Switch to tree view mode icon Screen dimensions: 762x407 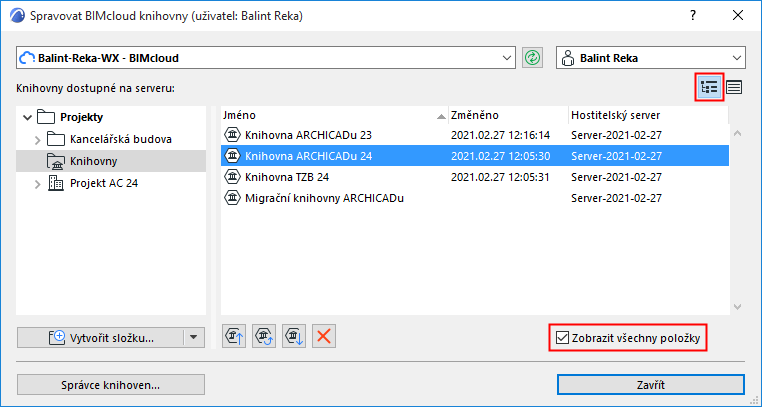(x=710, y=87)
